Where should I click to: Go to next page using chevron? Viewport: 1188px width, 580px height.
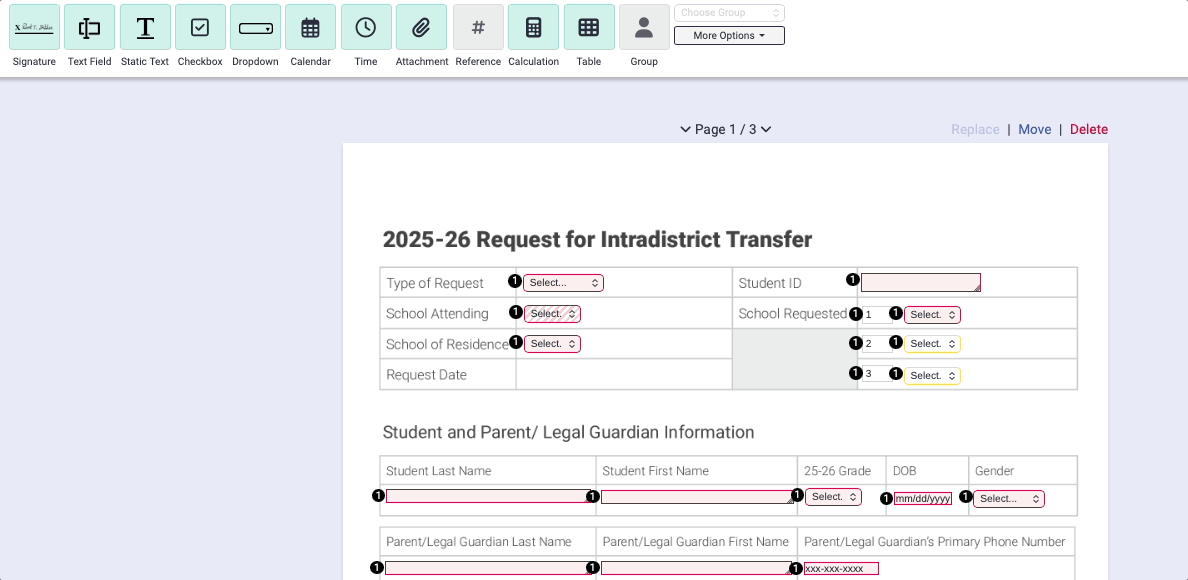point(766,129)
